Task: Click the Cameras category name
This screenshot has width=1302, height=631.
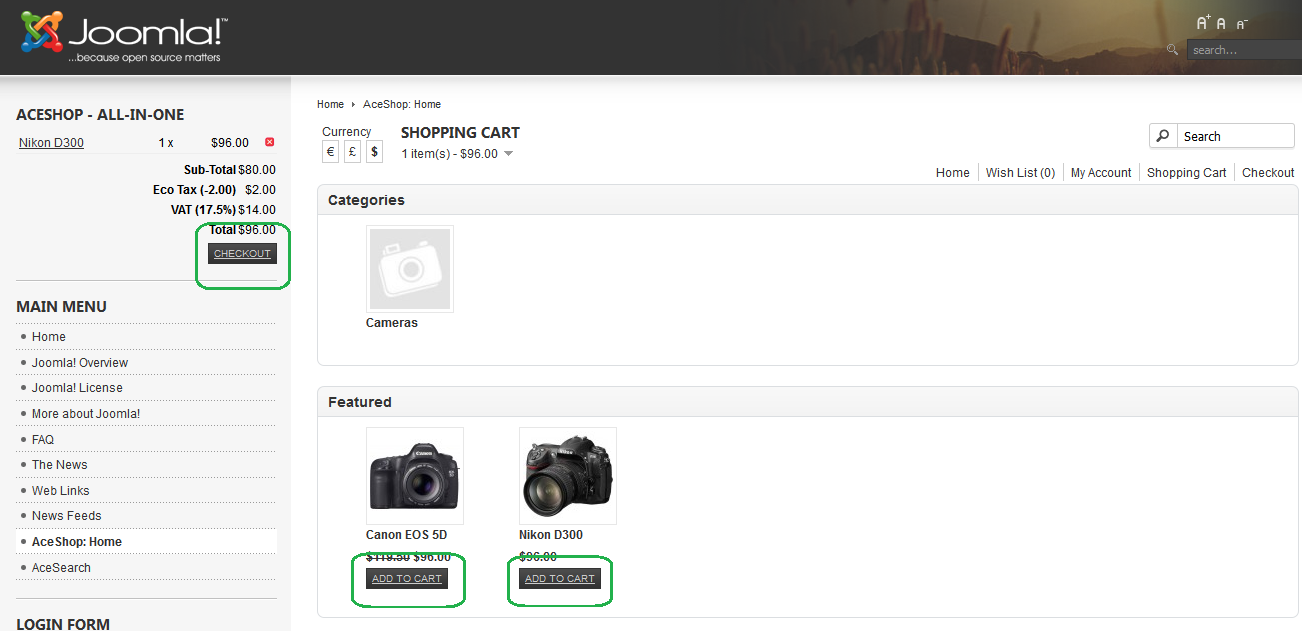Action: pos(392,323)
